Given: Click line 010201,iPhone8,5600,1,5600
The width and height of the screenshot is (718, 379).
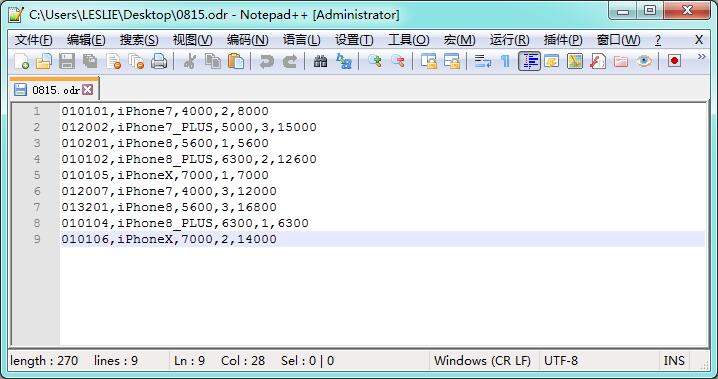Looking at the screenshot, I should point(165,143).
